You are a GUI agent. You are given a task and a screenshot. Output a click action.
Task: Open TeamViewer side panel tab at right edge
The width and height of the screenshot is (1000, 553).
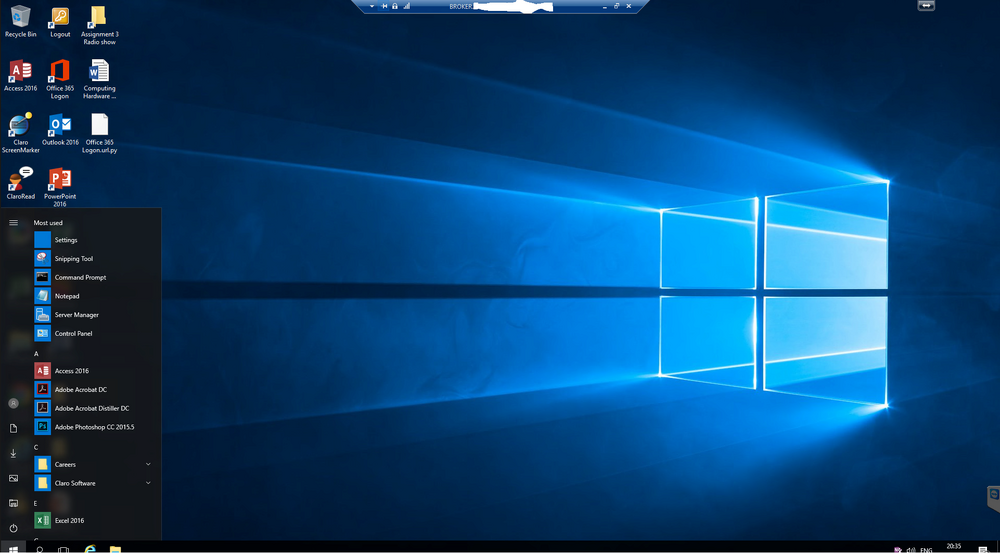point(992,498)
